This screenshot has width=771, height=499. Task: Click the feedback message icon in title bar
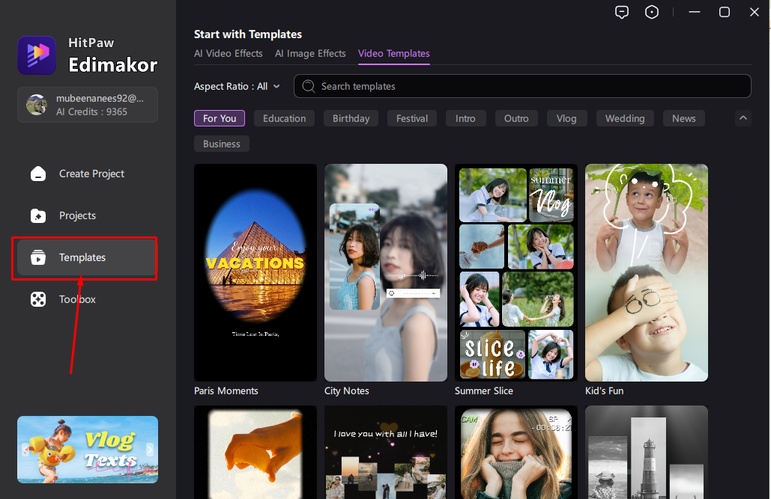[x=622, y=12]
